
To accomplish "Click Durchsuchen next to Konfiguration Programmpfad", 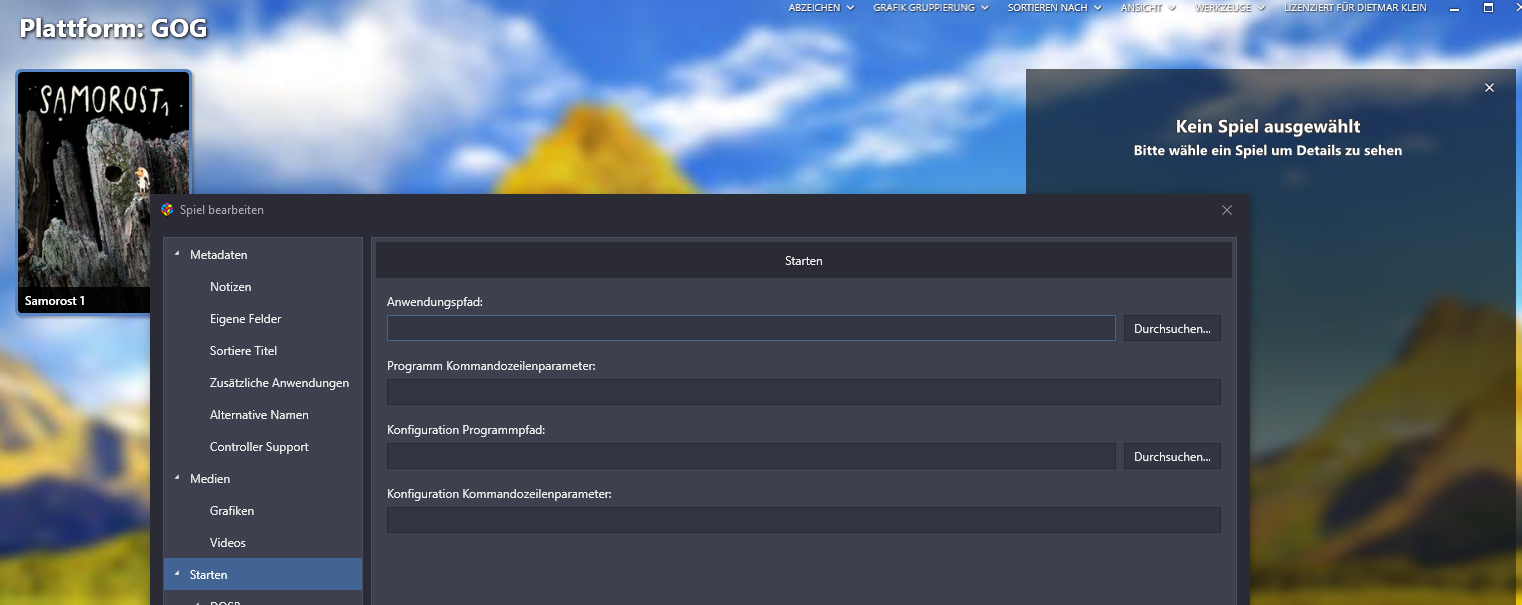I will coord(1172,456).
